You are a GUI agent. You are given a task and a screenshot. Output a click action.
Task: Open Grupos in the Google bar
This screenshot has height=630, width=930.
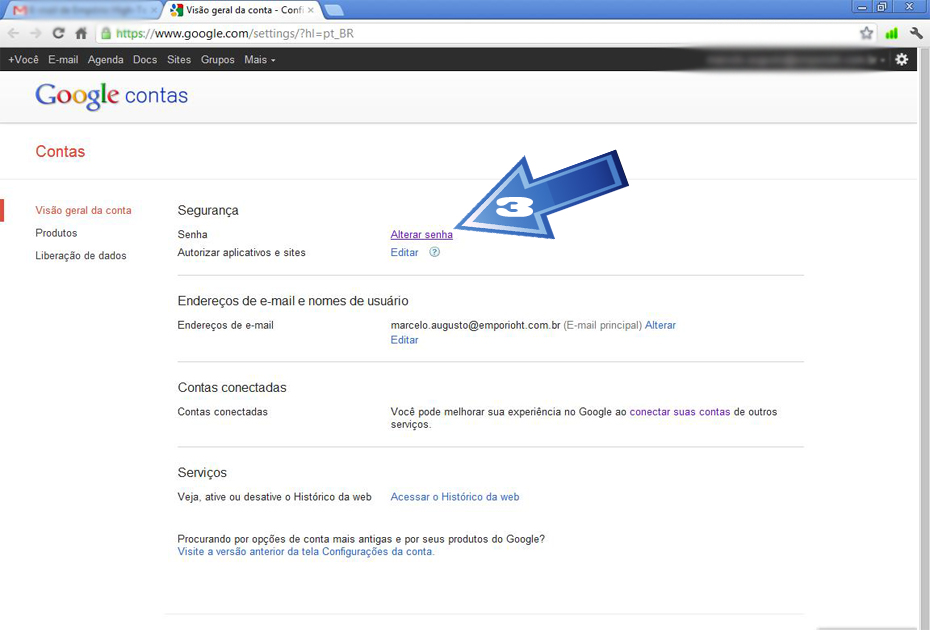[218, 59]
